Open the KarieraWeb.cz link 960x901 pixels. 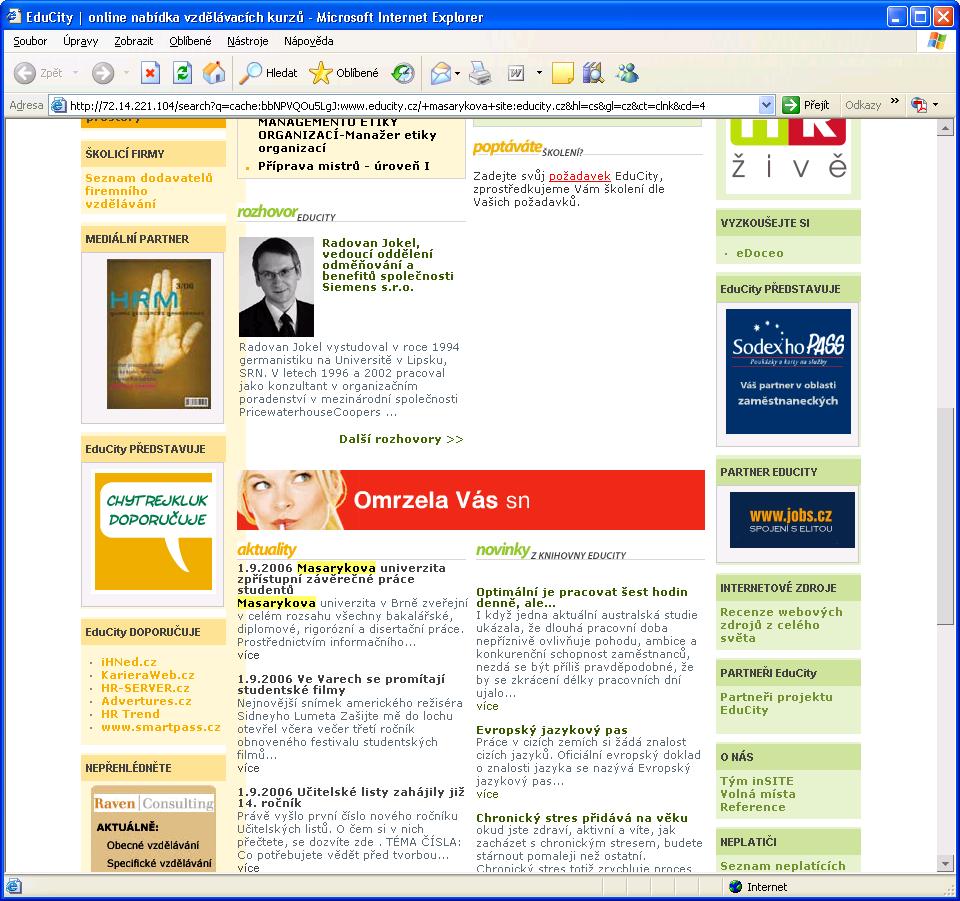click(x=148, y=675)
